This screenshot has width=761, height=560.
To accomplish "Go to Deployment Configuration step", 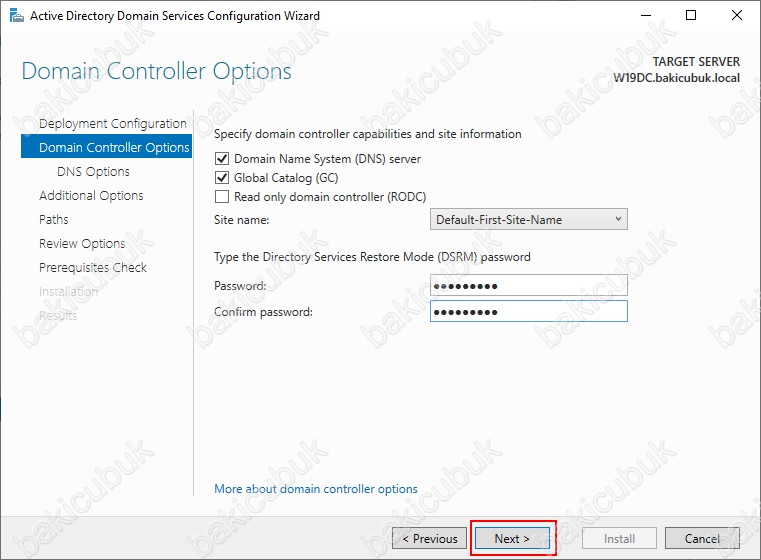I will [113, 123].
